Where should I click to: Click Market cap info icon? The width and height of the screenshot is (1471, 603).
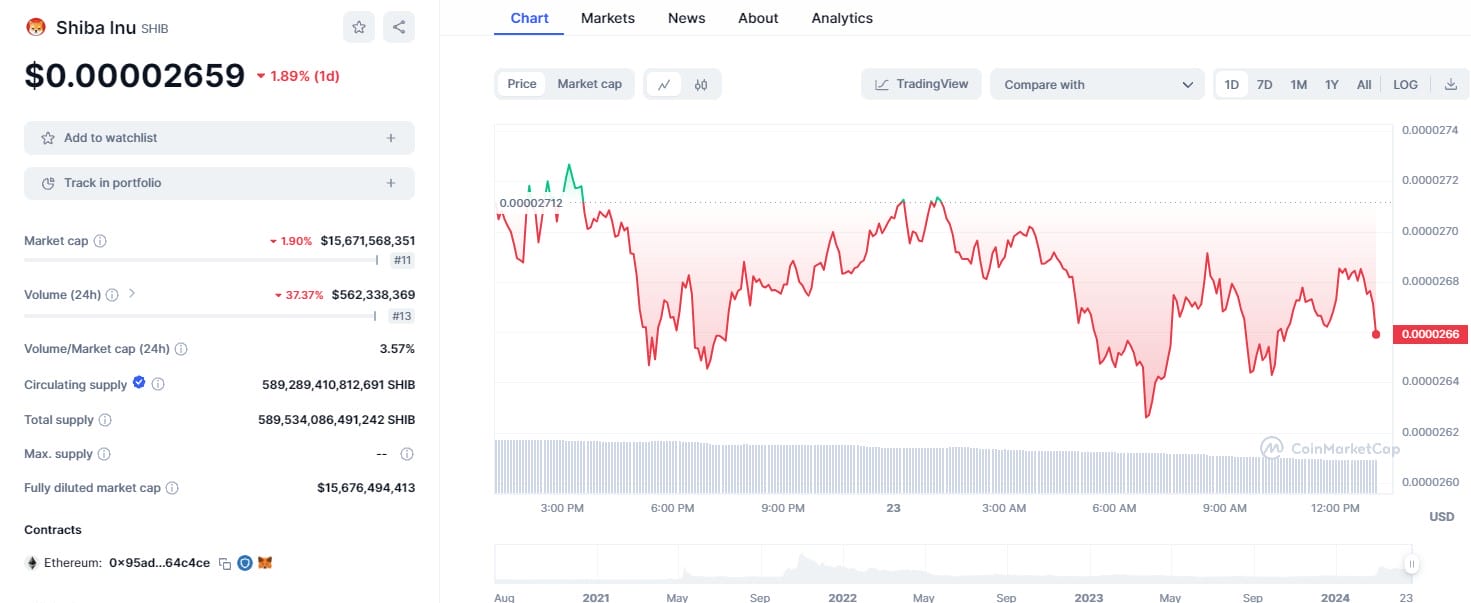(100, 241)
